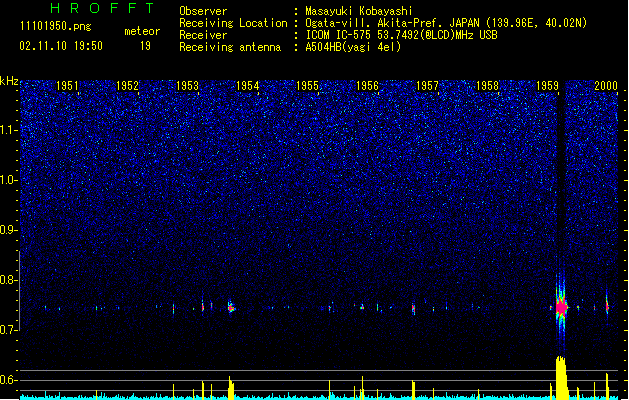Click the 1958 time axis label
This screenshot has height=400, width=629.
(487, 86)
